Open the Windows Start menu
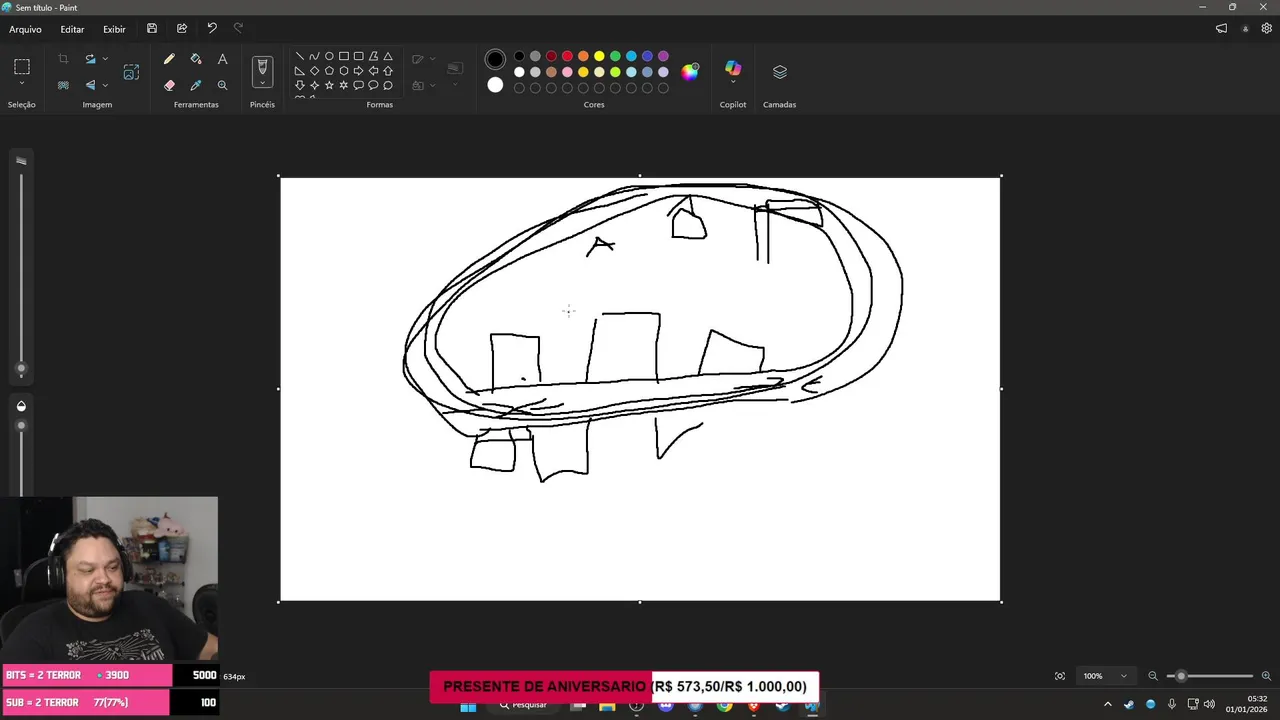Image resolution: width=1280 pixels, height=720 pixels. [468, 706]
